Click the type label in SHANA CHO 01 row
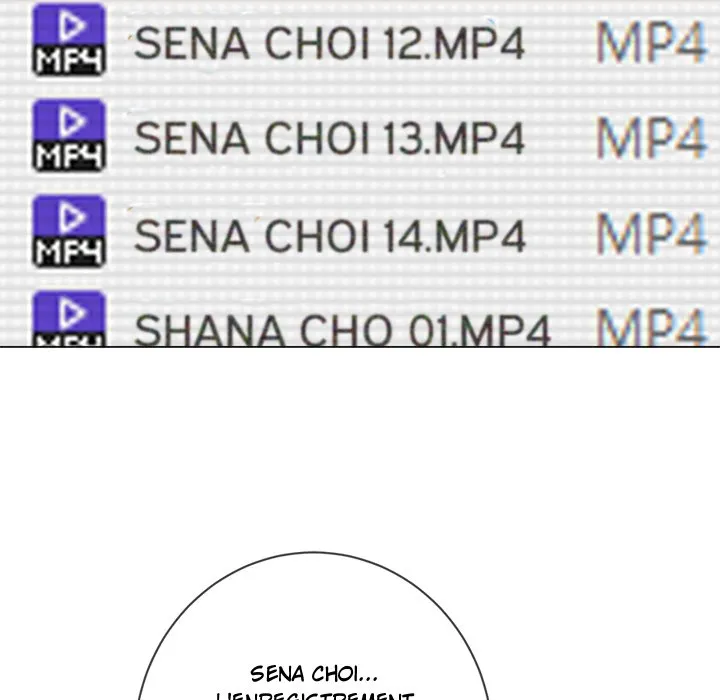This screenshot has height=700, width=720. pos(650,329)
